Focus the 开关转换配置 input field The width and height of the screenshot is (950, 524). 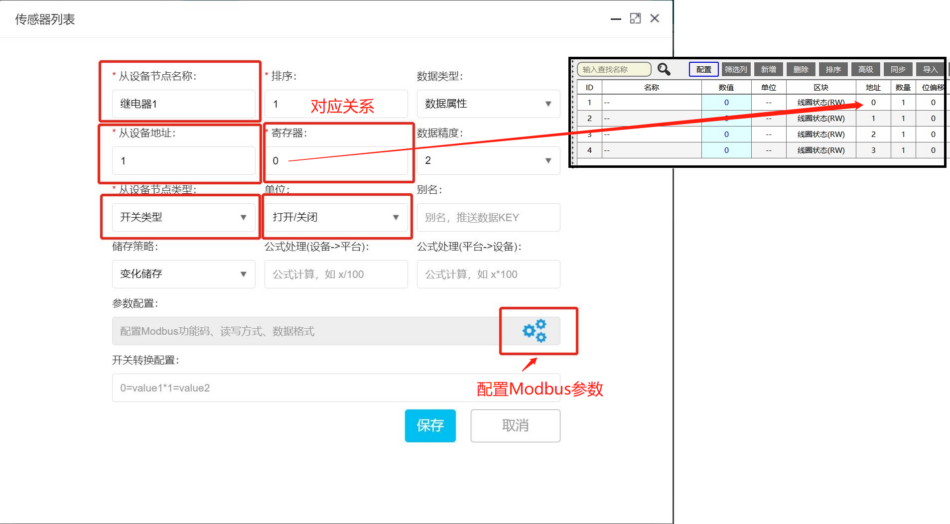pyautogui.click(x=336, y=388)
